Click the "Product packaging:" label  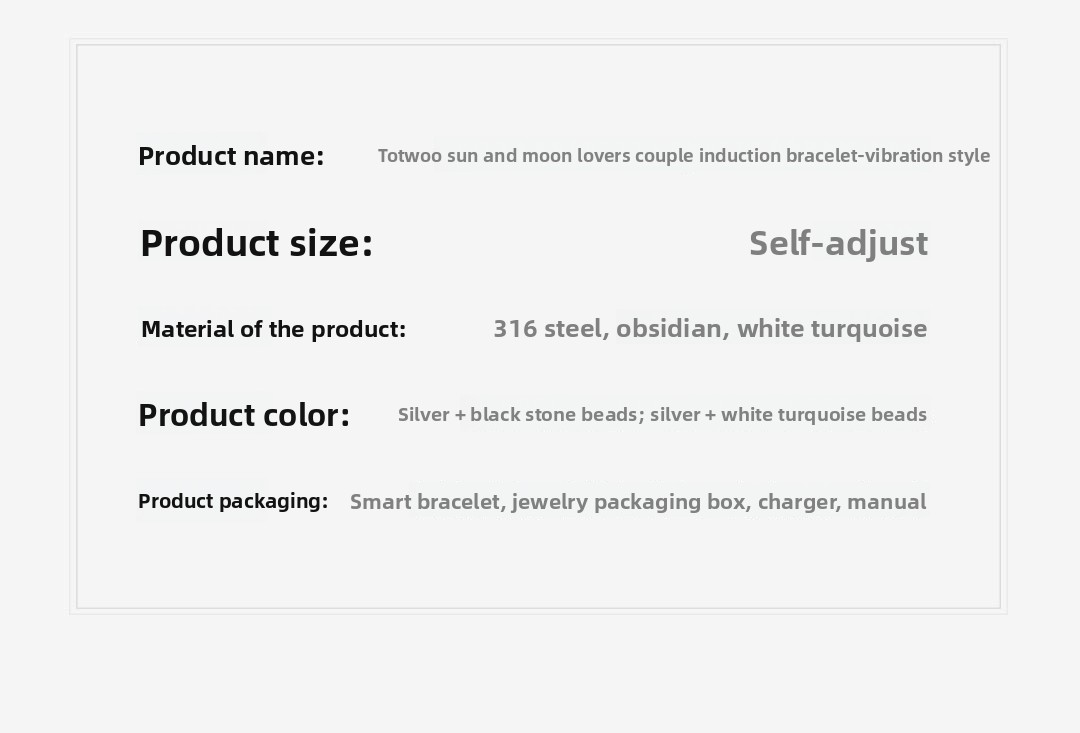[233, 501]
